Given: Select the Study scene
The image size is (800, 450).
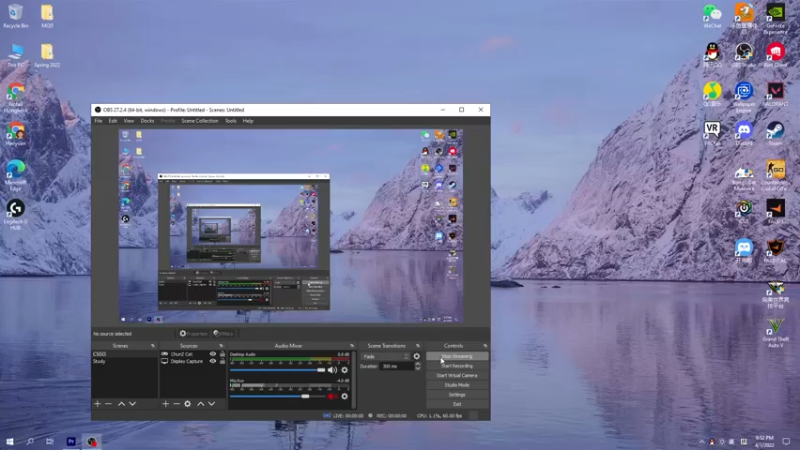Looking at the screenshot, I should click(x=124, y=361).
